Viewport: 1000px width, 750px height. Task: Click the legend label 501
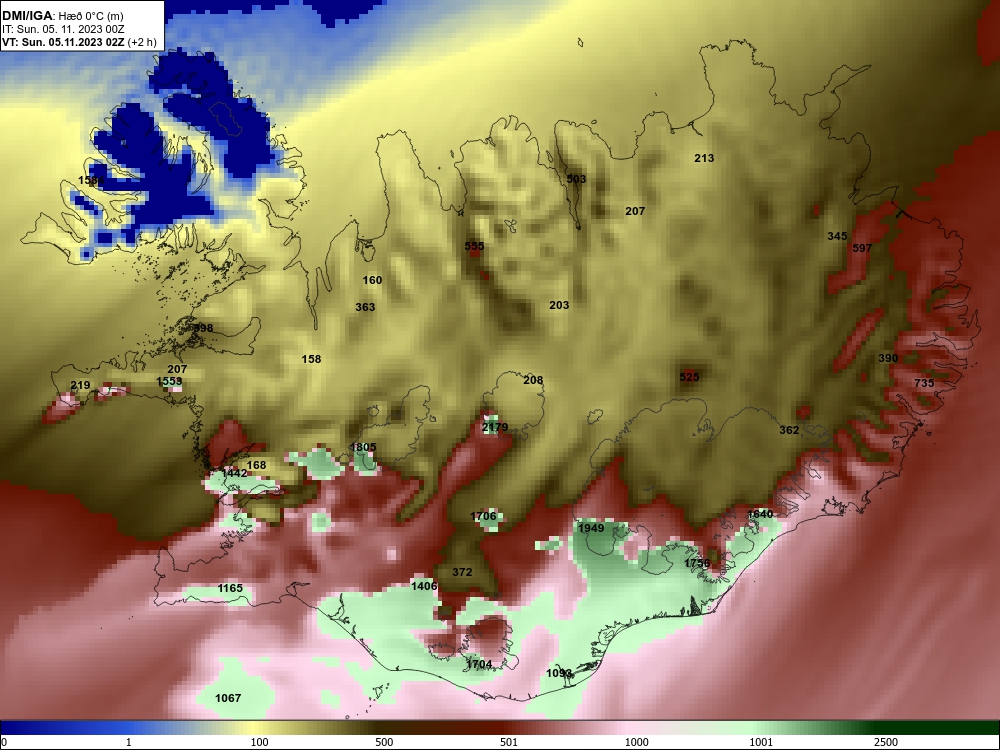(x=508, y=742)
